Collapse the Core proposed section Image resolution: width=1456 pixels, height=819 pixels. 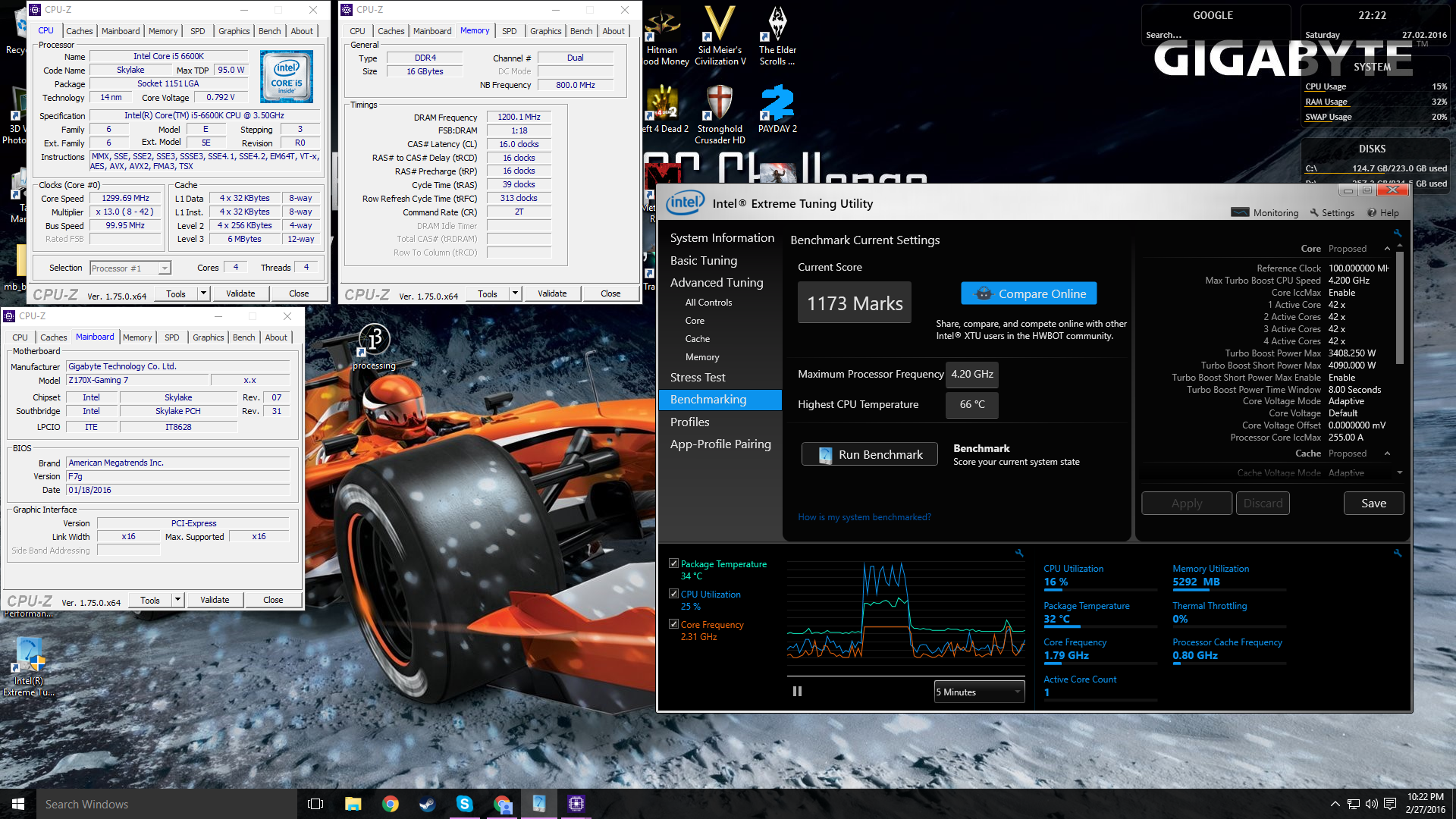1387,249
